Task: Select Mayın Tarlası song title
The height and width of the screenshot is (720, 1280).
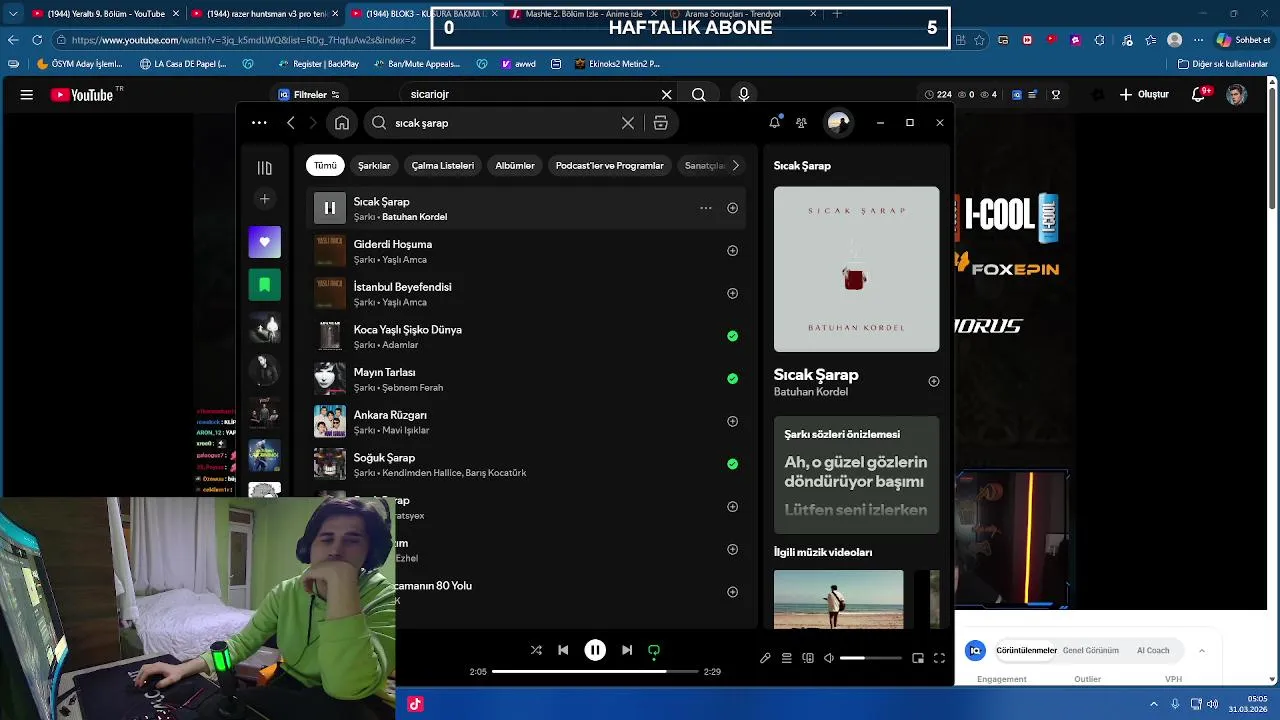Action: click(384, 372)
